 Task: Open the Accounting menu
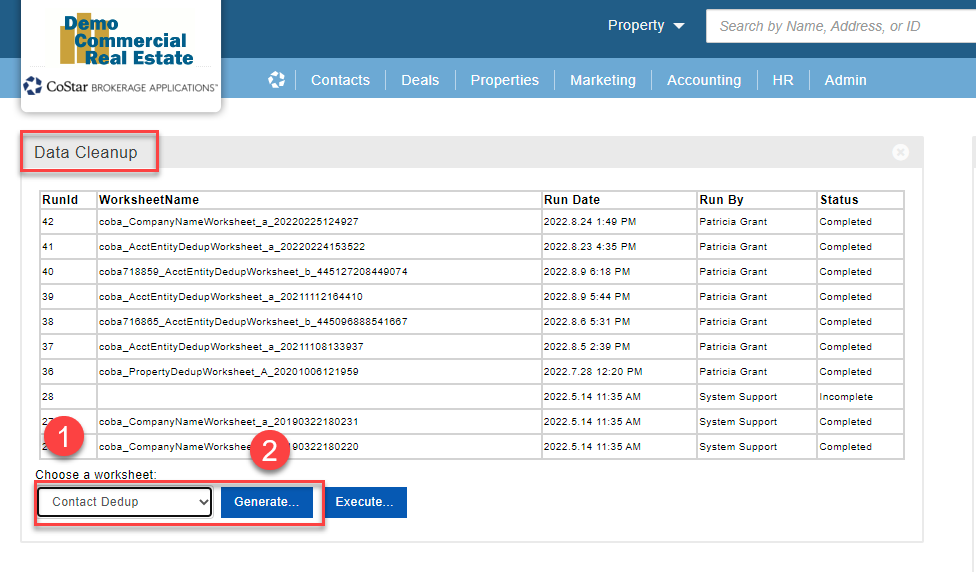[x=704, y=80]
